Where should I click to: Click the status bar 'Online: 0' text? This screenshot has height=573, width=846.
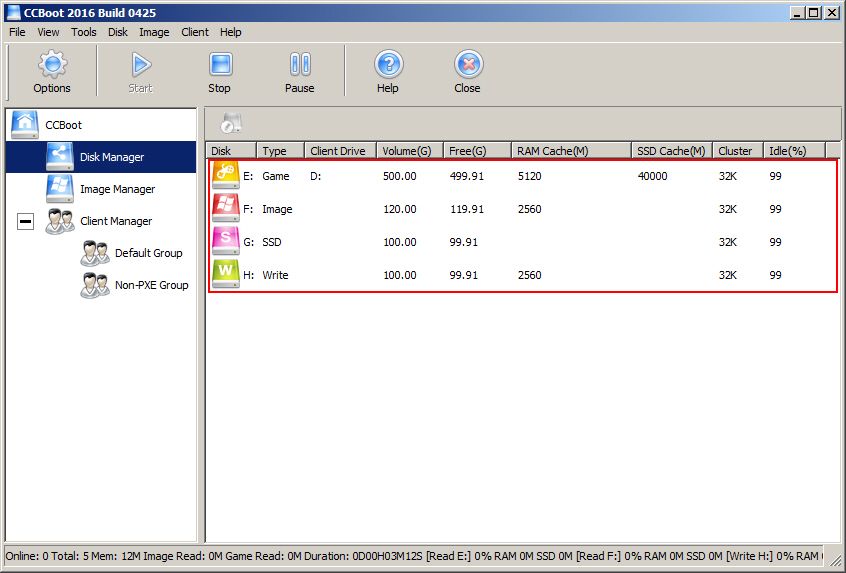pos(27,556)
